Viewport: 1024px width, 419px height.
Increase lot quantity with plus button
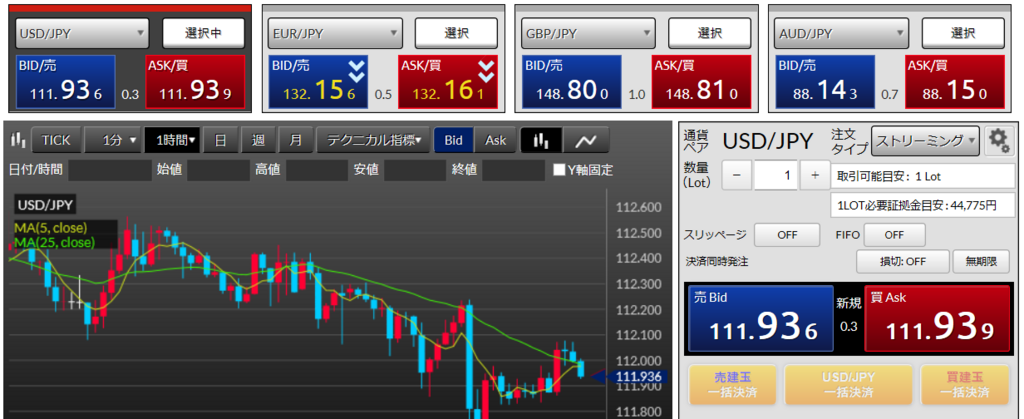point(814,175)
